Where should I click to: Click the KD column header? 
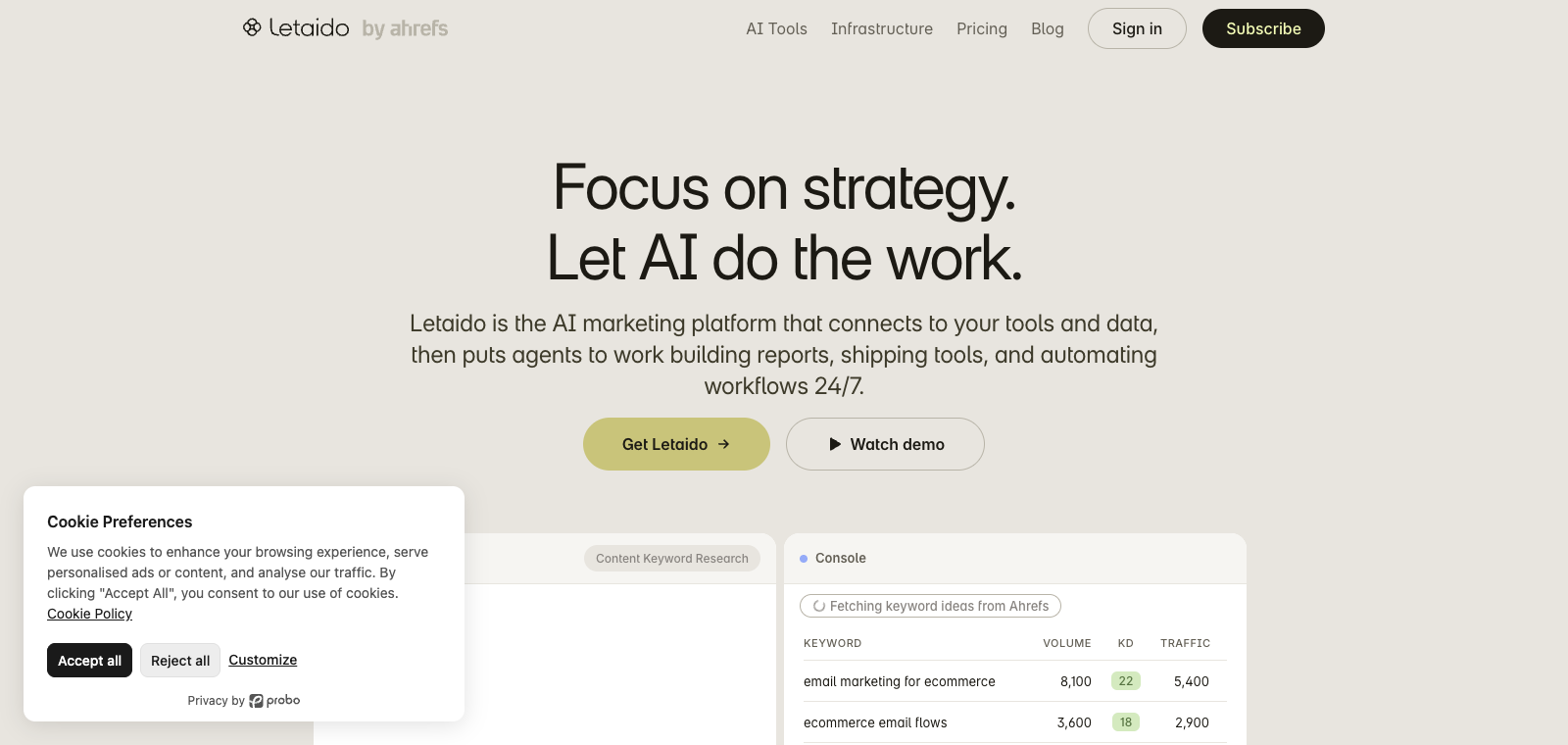(x=1126, y=643)
